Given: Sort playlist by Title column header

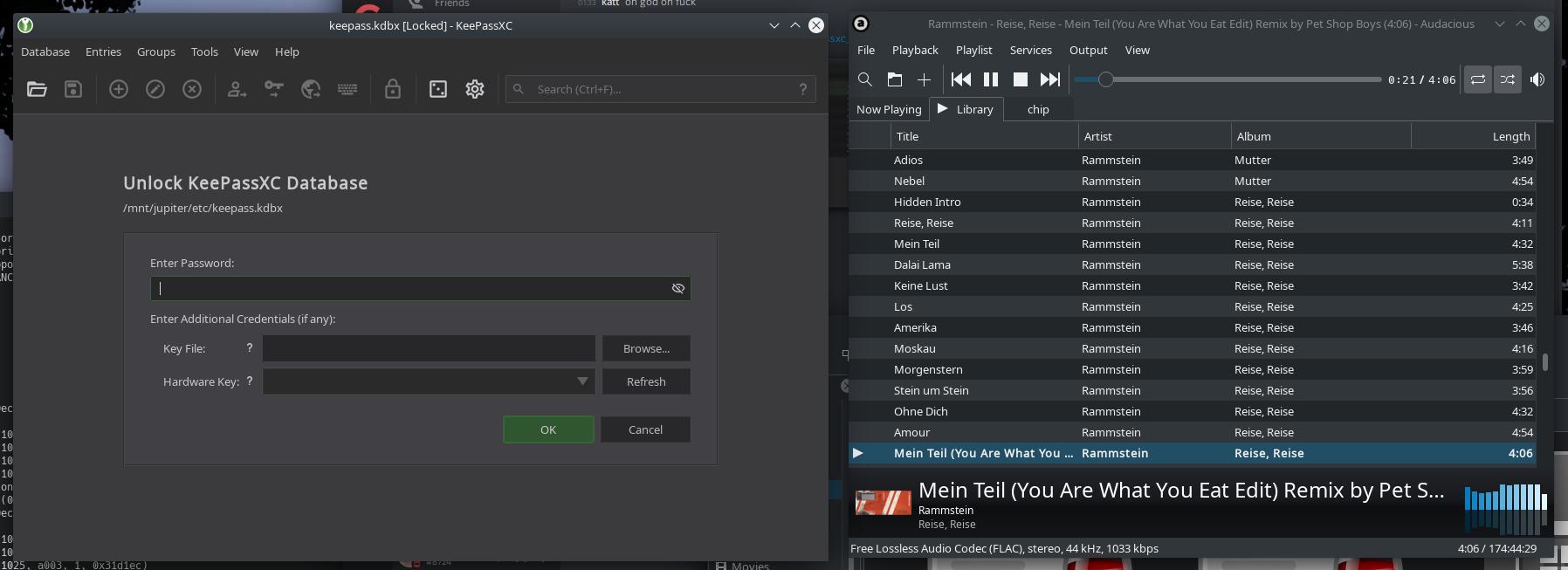Looking at the screenshot, I should (984, 136).
